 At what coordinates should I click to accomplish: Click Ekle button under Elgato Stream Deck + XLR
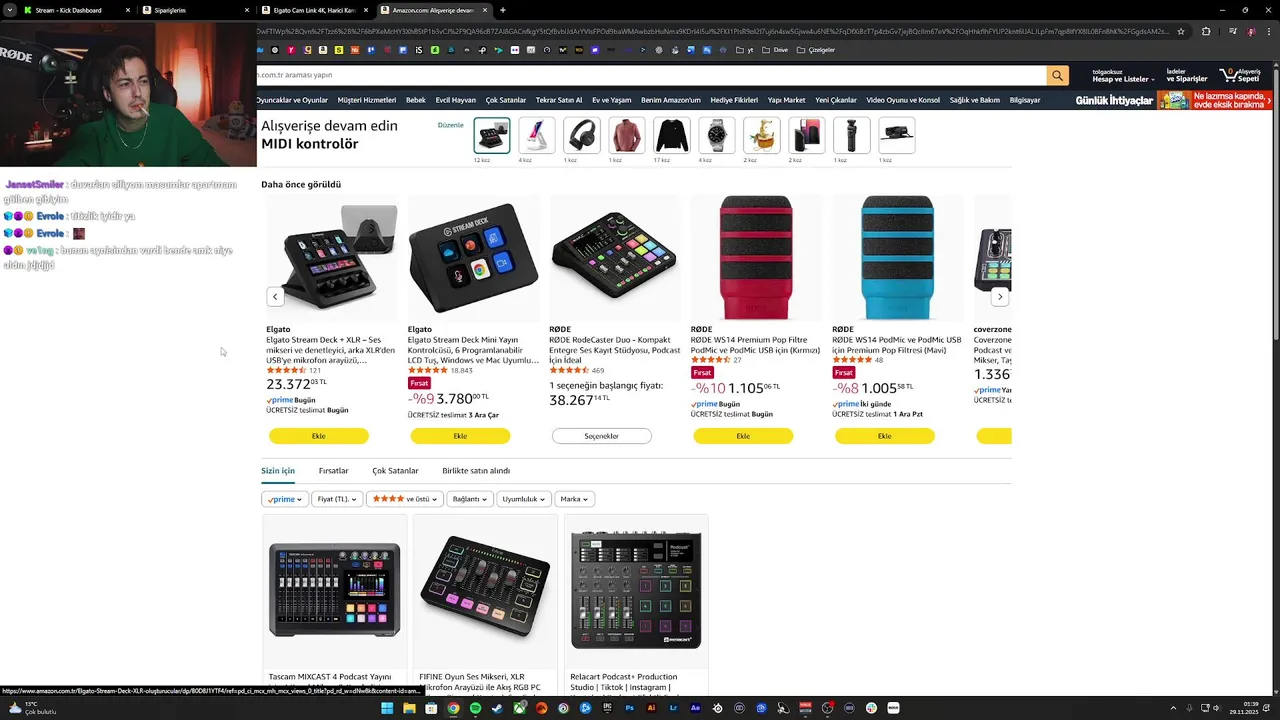coord(319,436)
